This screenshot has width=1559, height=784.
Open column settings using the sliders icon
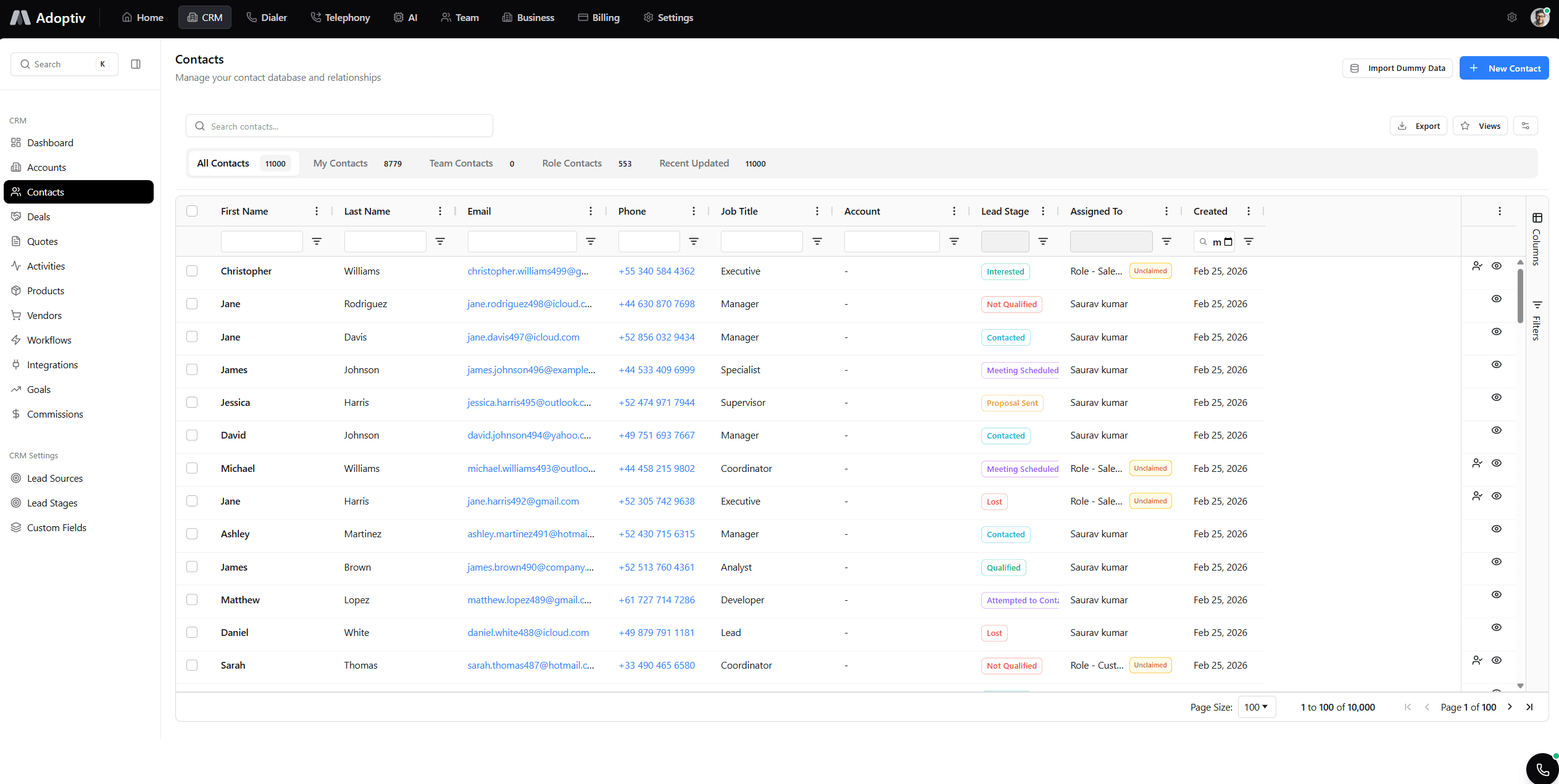[x=1525, y=125]
